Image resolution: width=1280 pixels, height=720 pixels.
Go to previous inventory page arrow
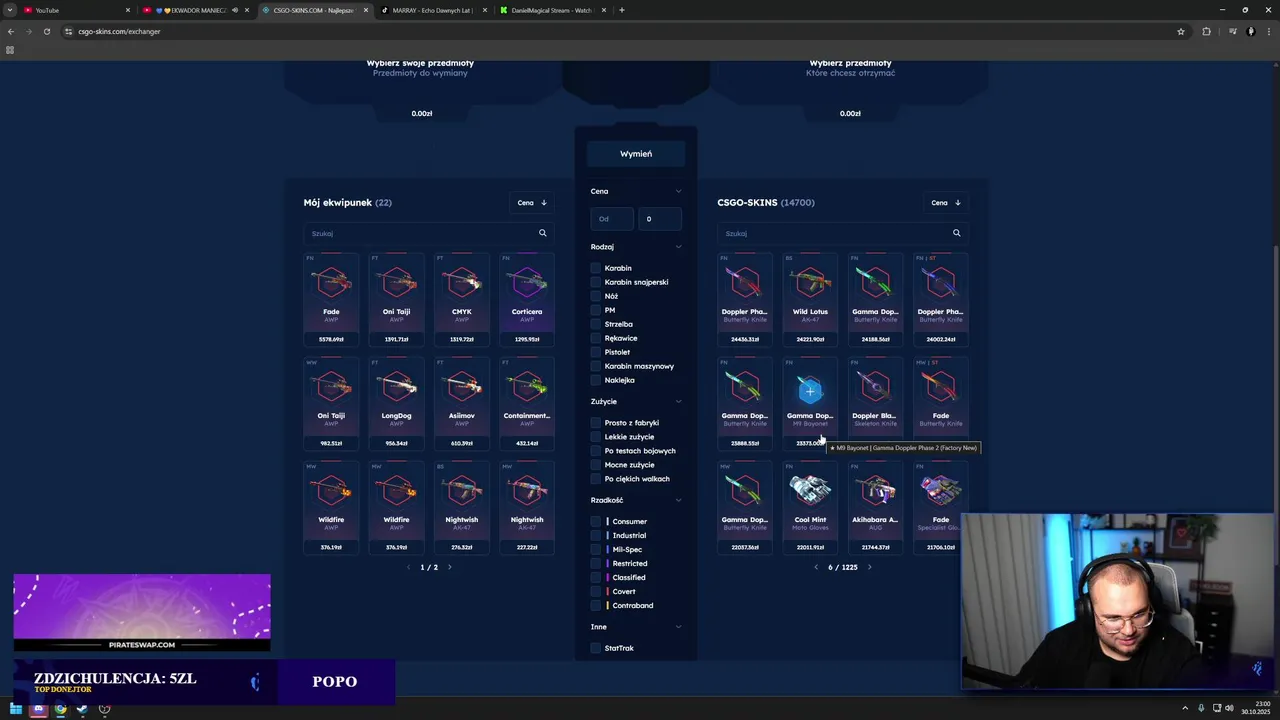(x=408, y=567)
